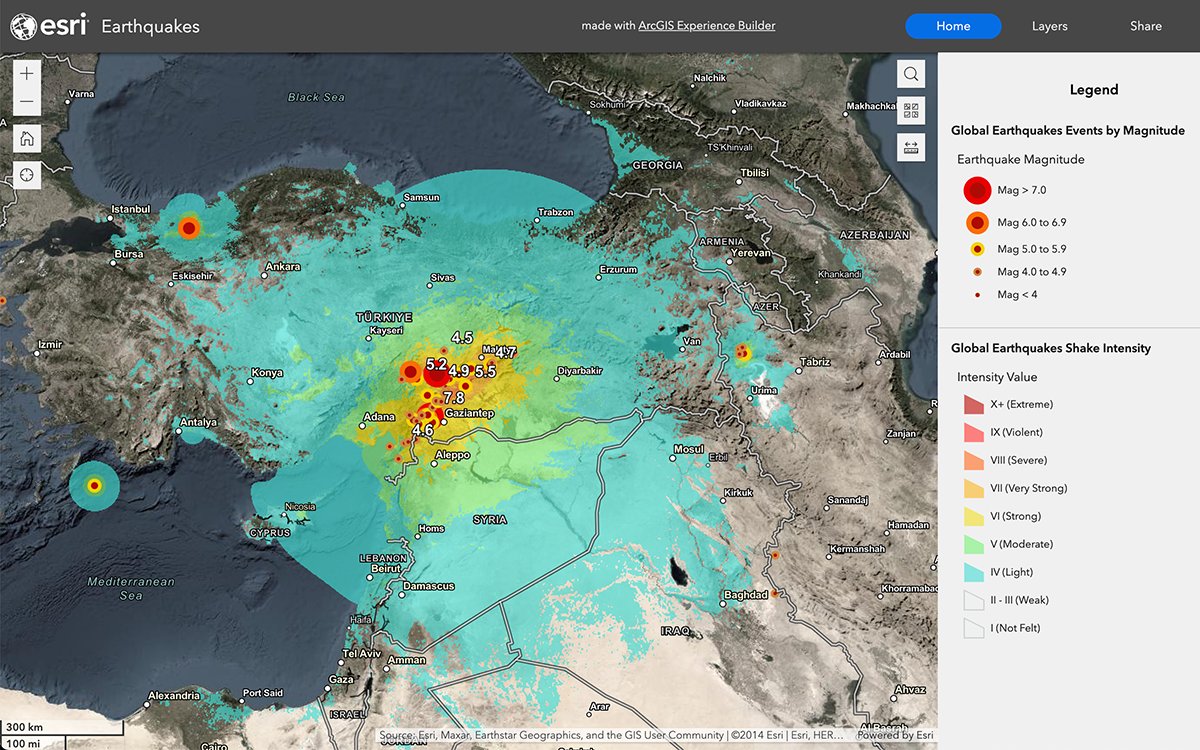Open the Share tab

(x=1145, y=26)
